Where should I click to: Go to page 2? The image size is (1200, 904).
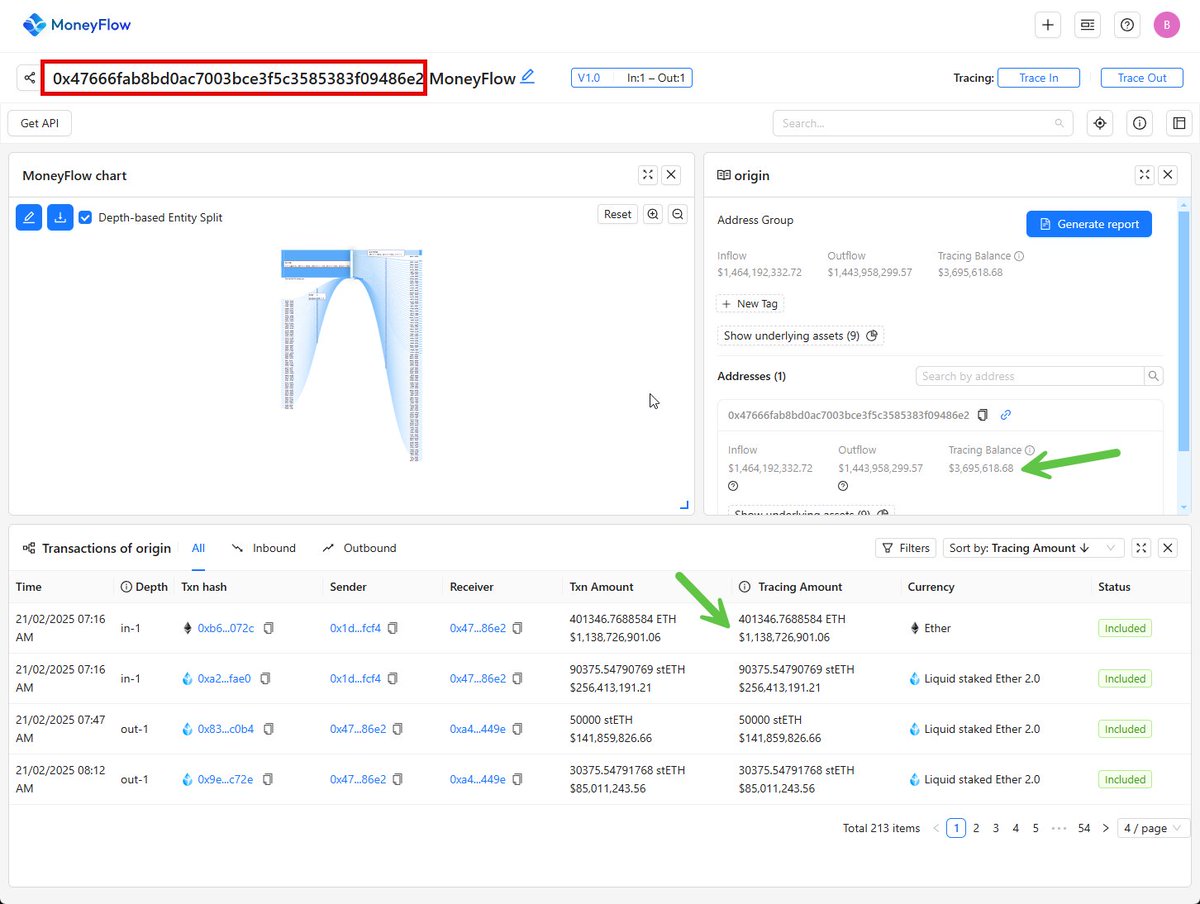point(976,828)
